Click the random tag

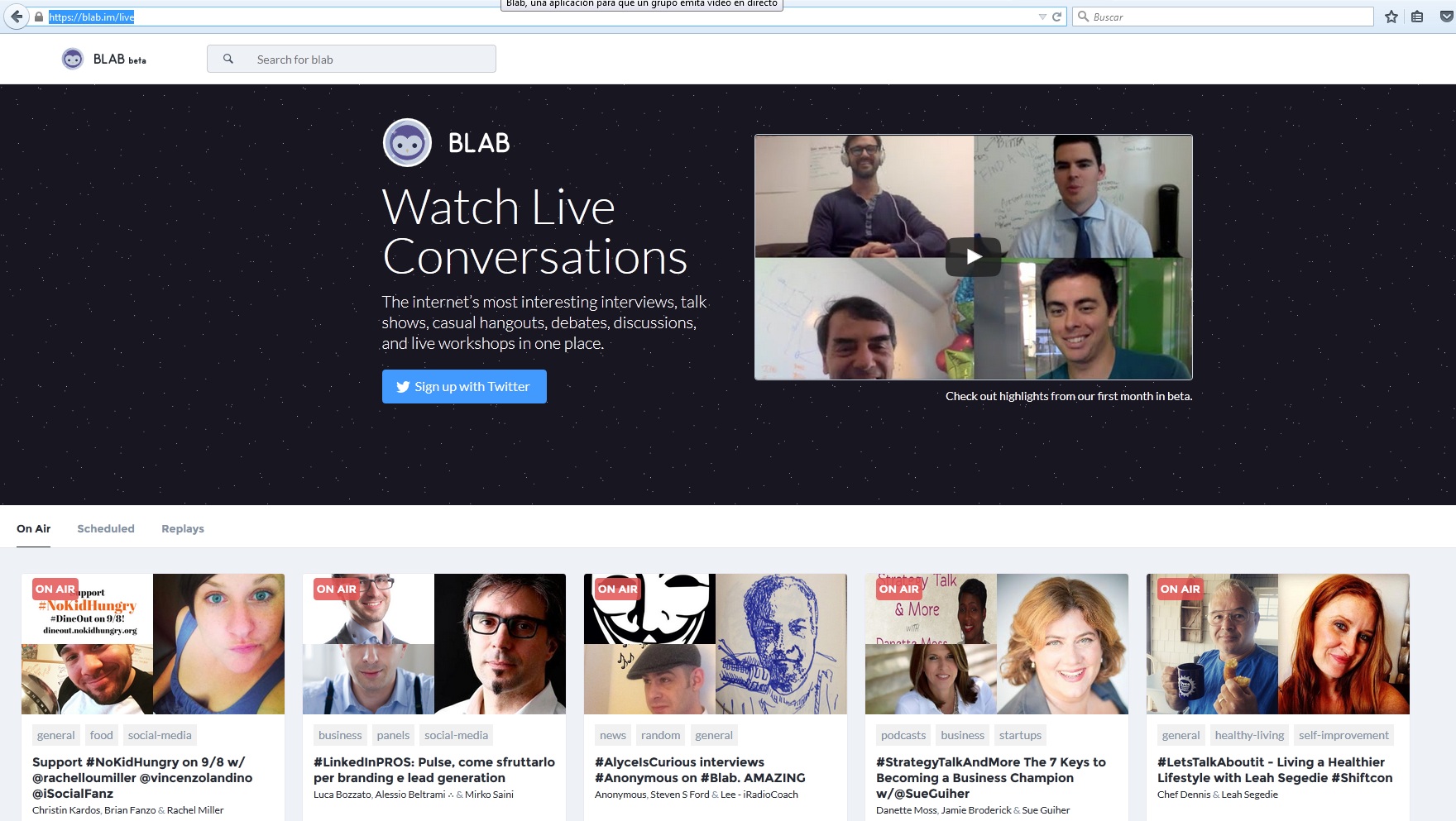click(x=661, y=735)
